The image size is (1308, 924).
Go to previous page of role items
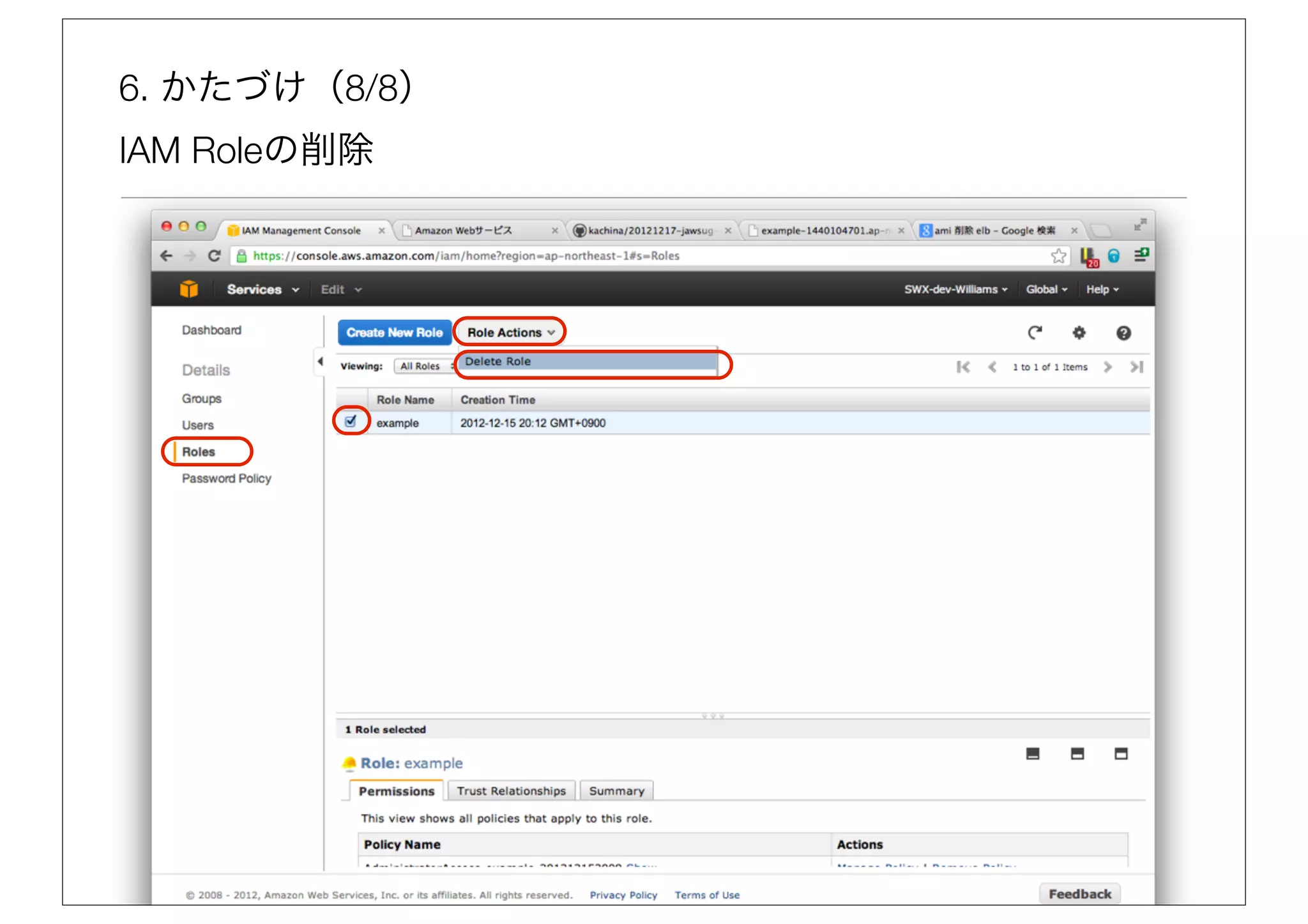[x=992, y=367]
